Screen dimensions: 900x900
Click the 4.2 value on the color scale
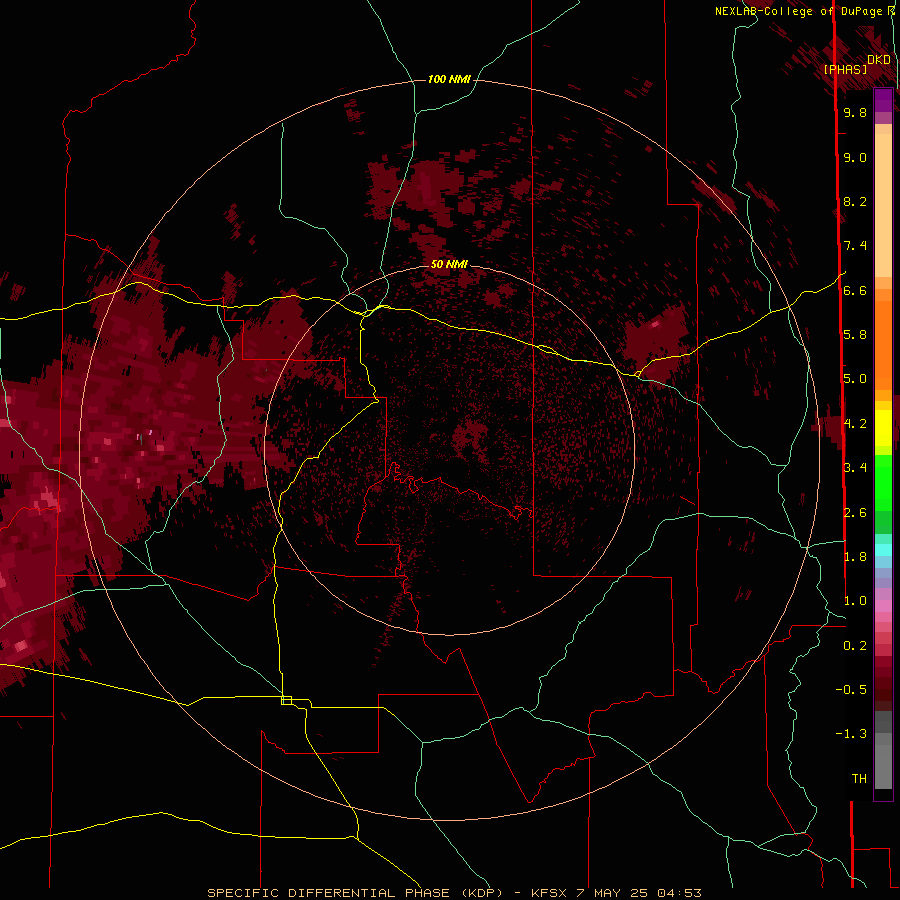[x=855, y=424]
